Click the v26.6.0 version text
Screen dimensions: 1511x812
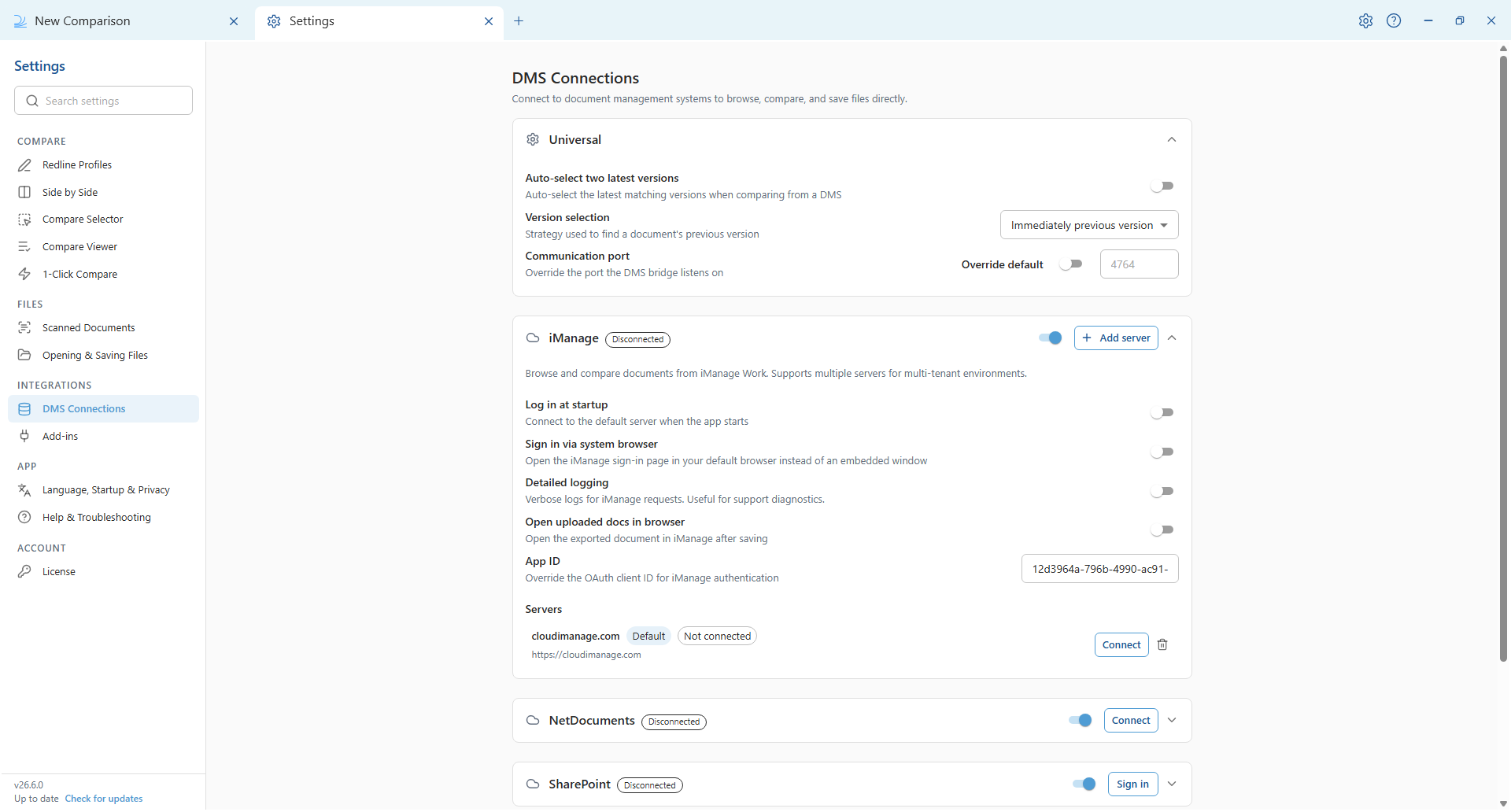28,786
